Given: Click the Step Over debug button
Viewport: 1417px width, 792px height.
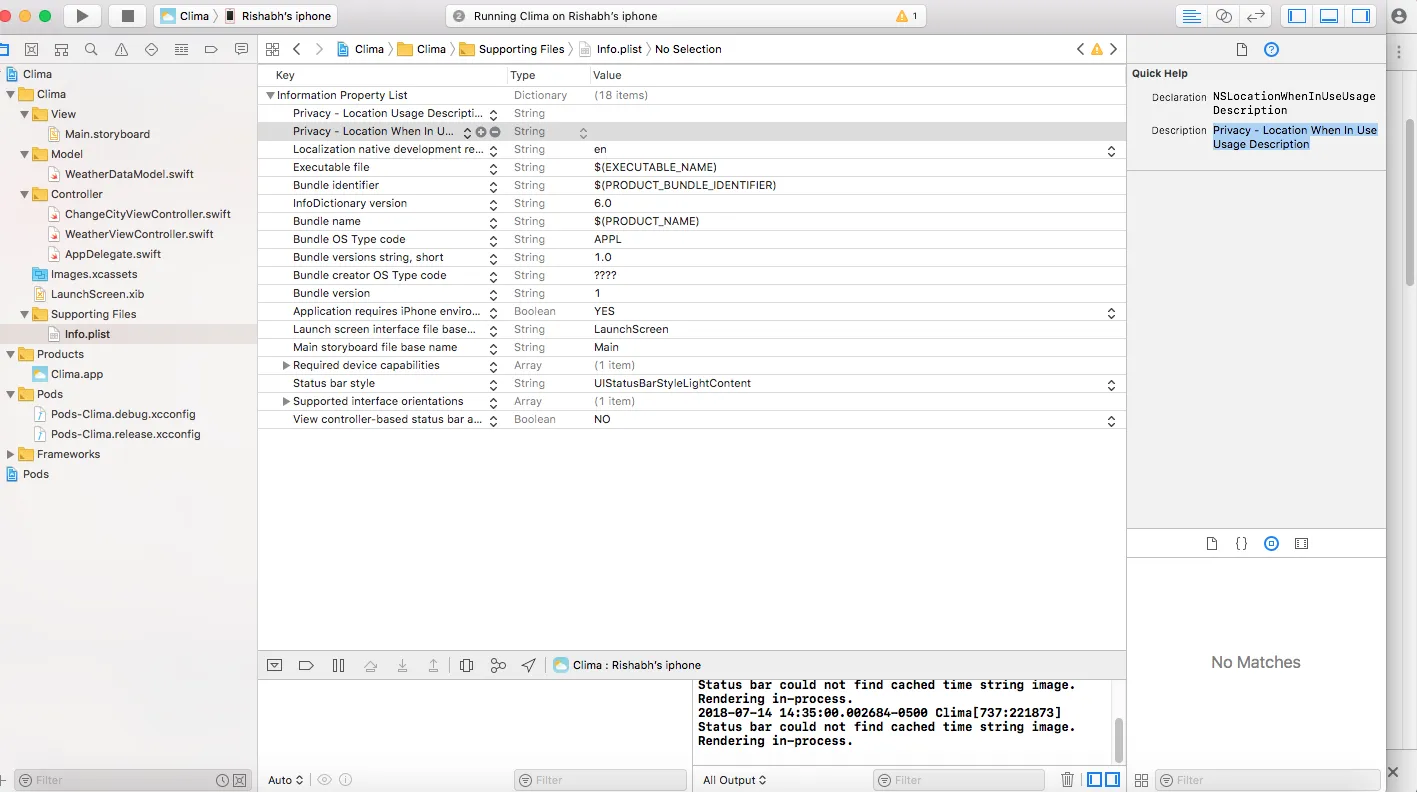Looking at the screenshot, I should click(x=370, y=665).
